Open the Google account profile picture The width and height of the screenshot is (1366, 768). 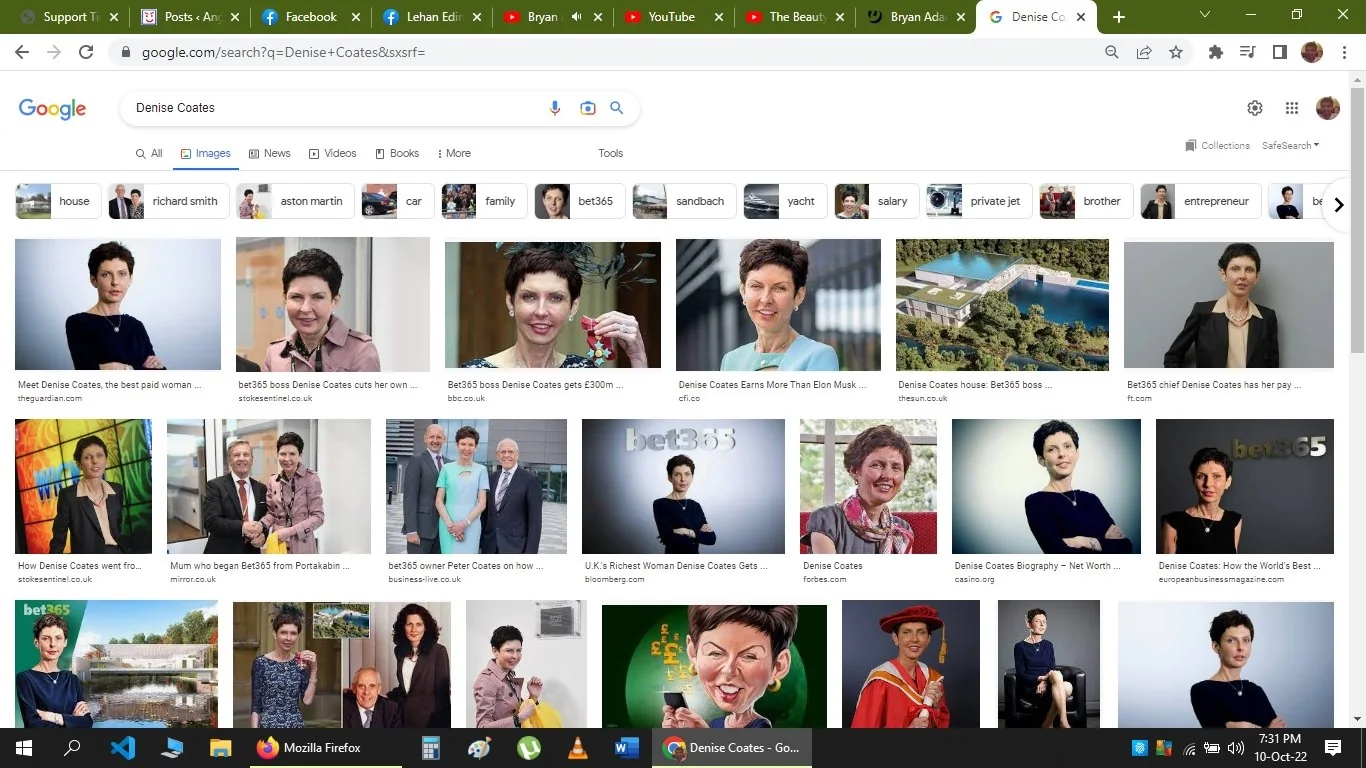[1328, 108]
